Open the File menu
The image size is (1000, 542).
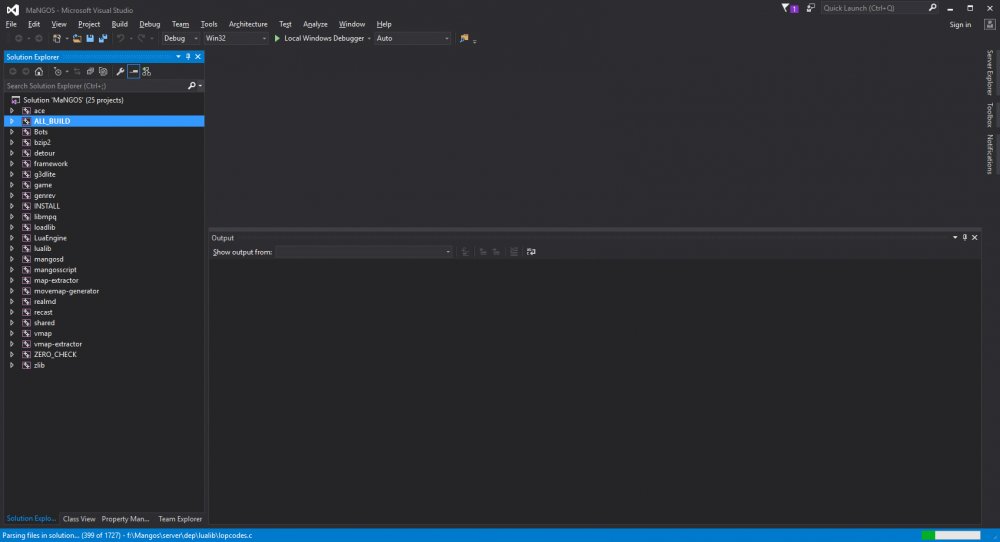point(11,24)
